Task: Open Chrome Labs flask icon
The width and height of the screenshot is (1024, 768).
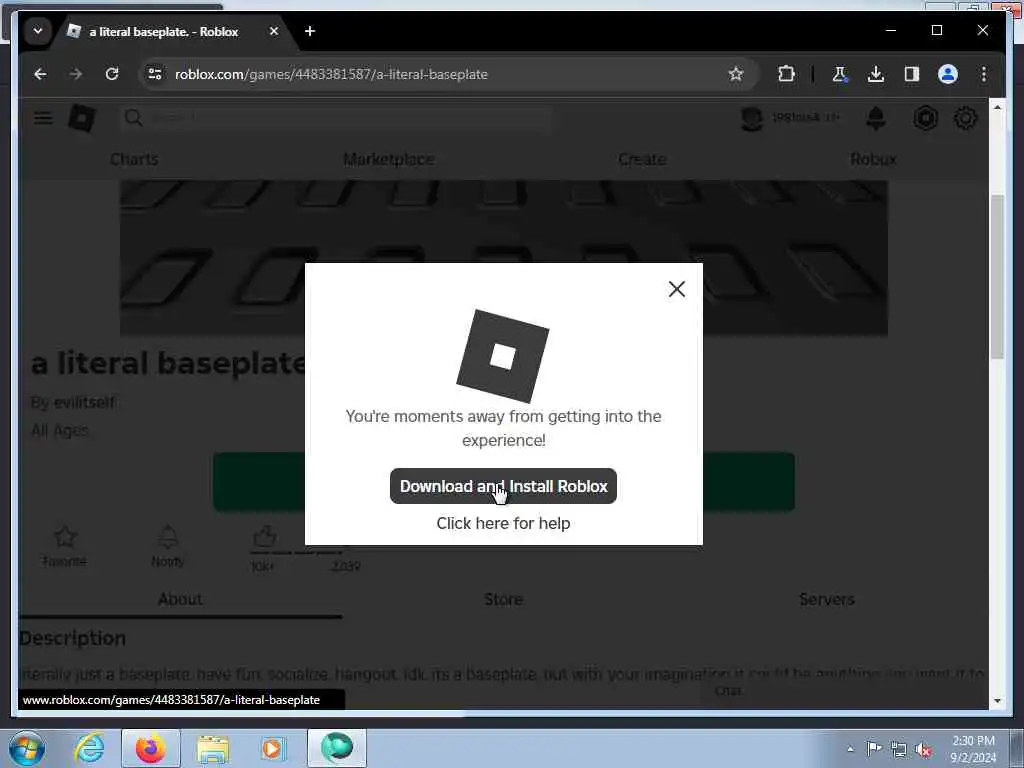Action: tap(840, 74)
